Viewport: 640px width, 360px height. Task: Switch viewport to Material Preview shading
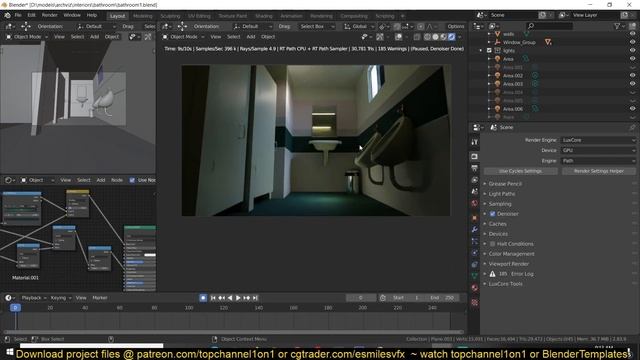[443, 37]
